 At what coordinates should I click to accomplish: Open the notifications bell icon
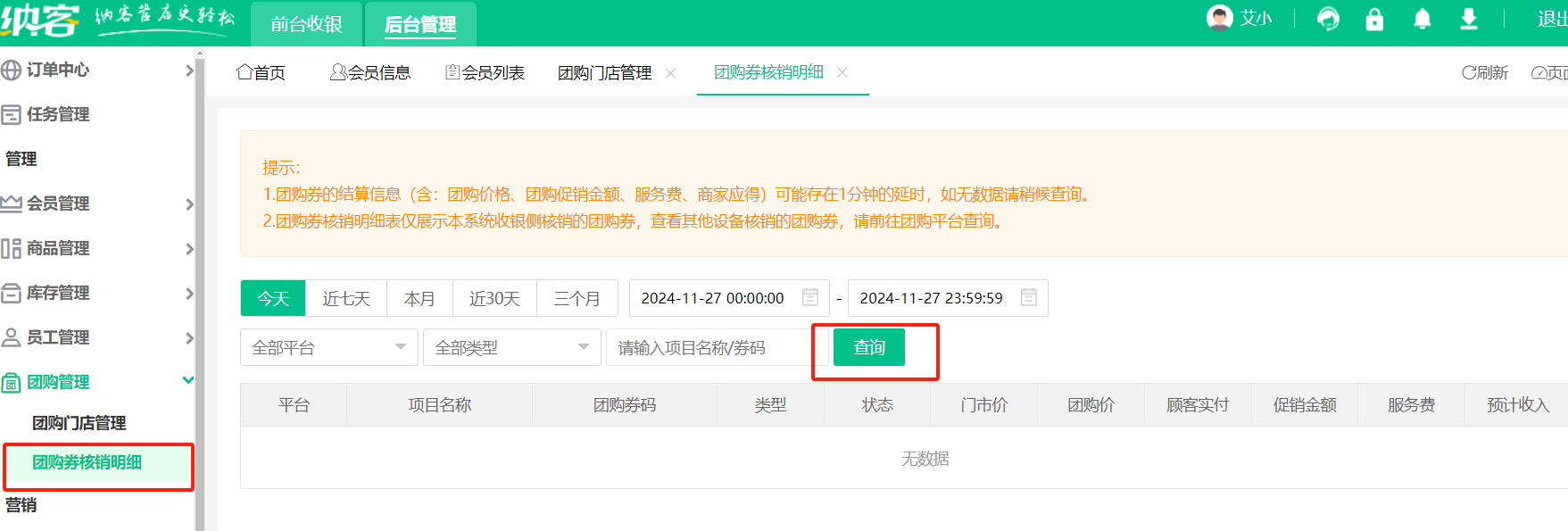1422,19
